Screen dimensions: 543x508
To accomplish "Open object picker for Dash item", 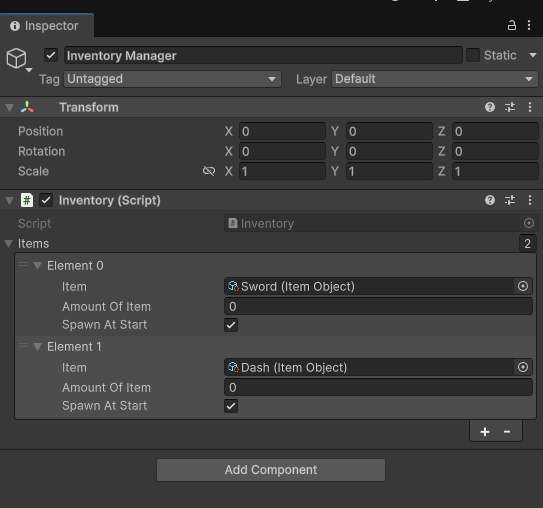I will pyautogui.click(x=523, y=367).
